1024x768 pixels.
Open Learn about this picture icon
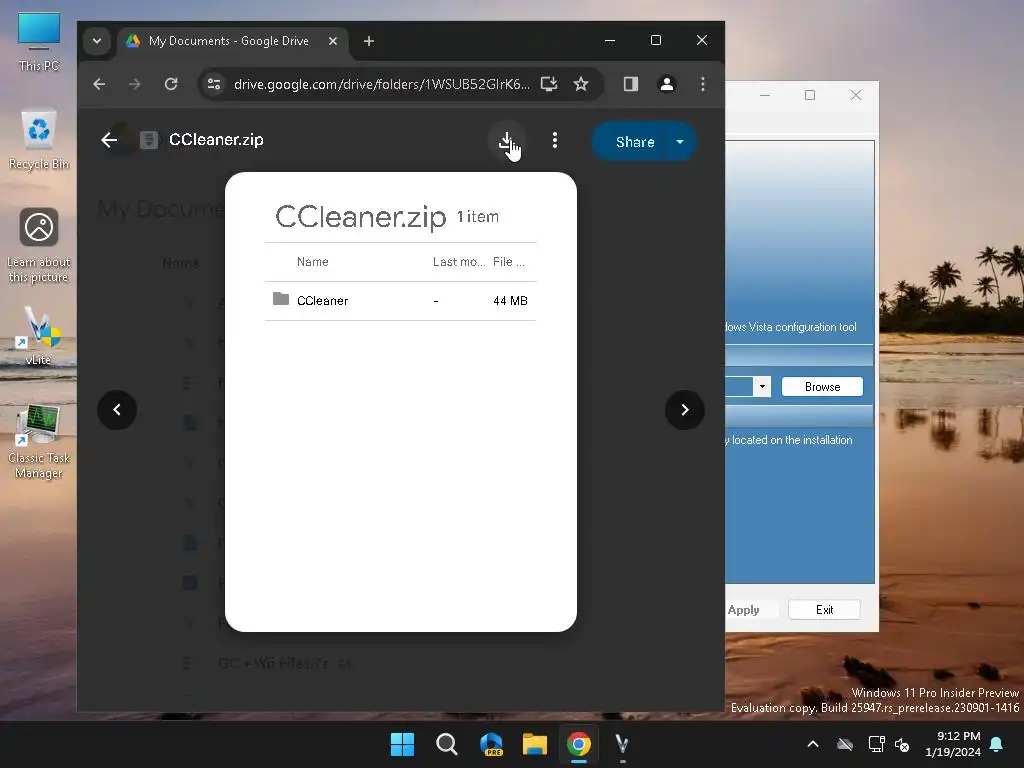click(x=39, y=246)
